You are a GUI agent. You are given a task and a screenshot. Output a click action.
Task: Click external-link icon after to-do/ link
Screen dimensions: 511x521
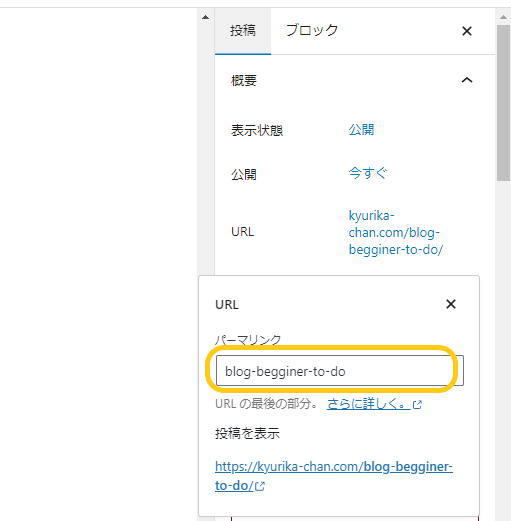pos(260,486)
